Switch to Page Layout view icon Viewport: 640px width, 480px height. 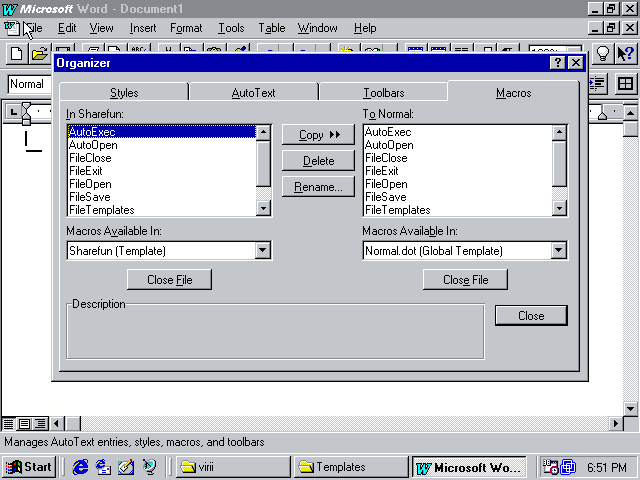24,424
